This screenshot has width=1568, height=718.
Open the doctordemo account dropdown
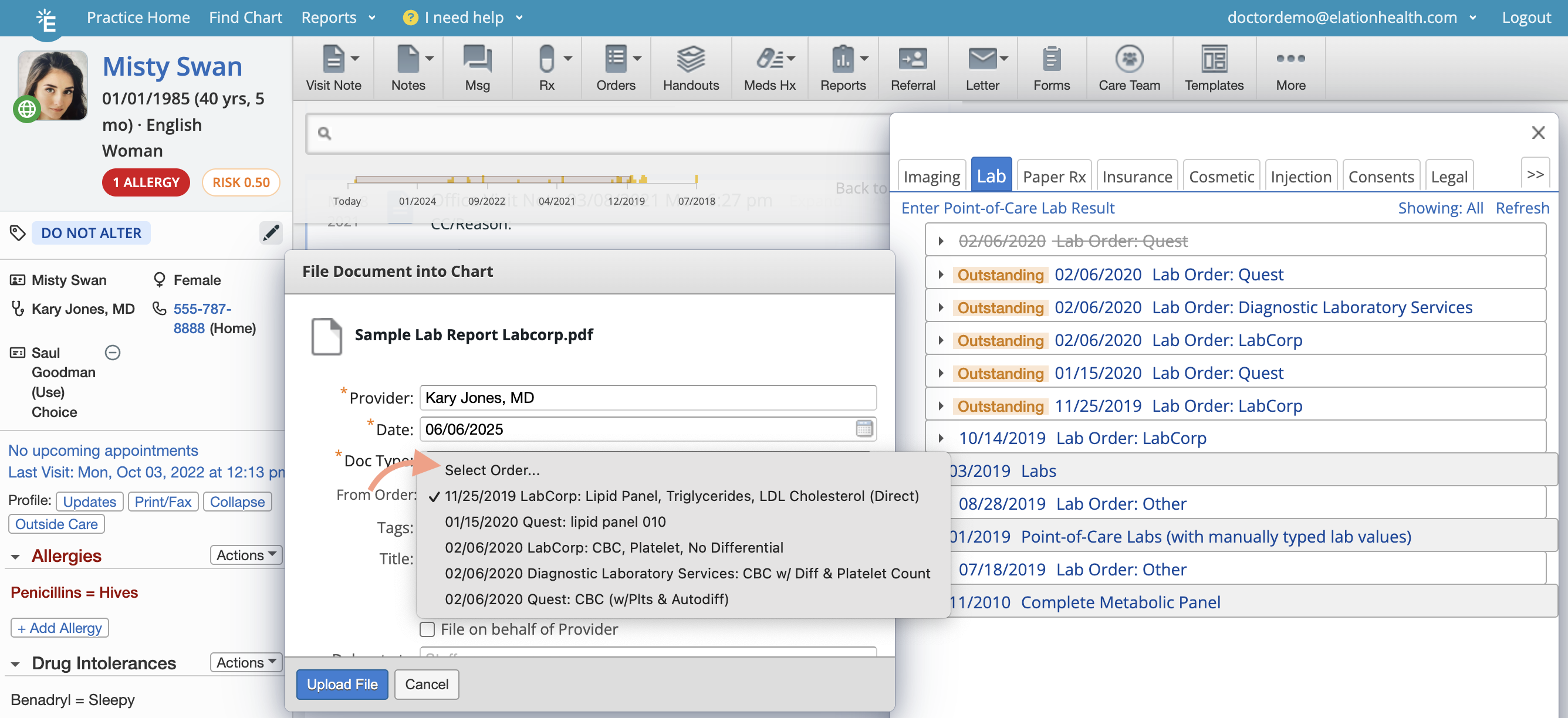pos(1351,18)
